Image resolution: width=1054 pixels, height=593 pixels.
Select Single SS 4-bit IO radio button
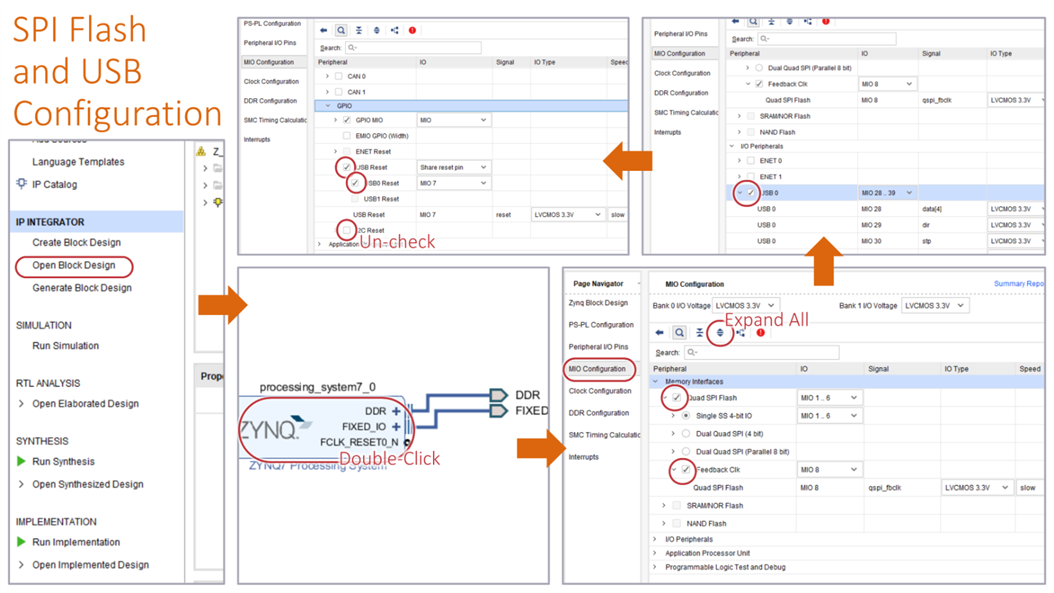pos(686,416)
